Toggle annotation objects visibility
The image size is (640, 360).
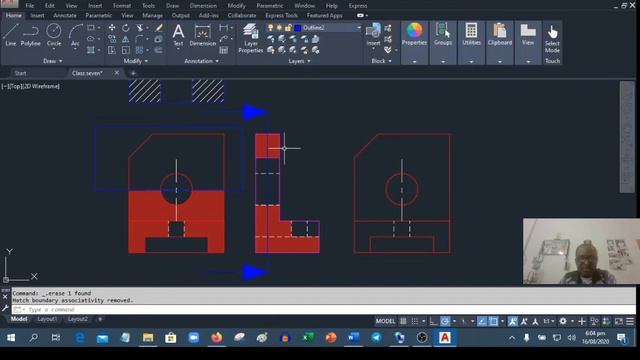tap(513, 322)
